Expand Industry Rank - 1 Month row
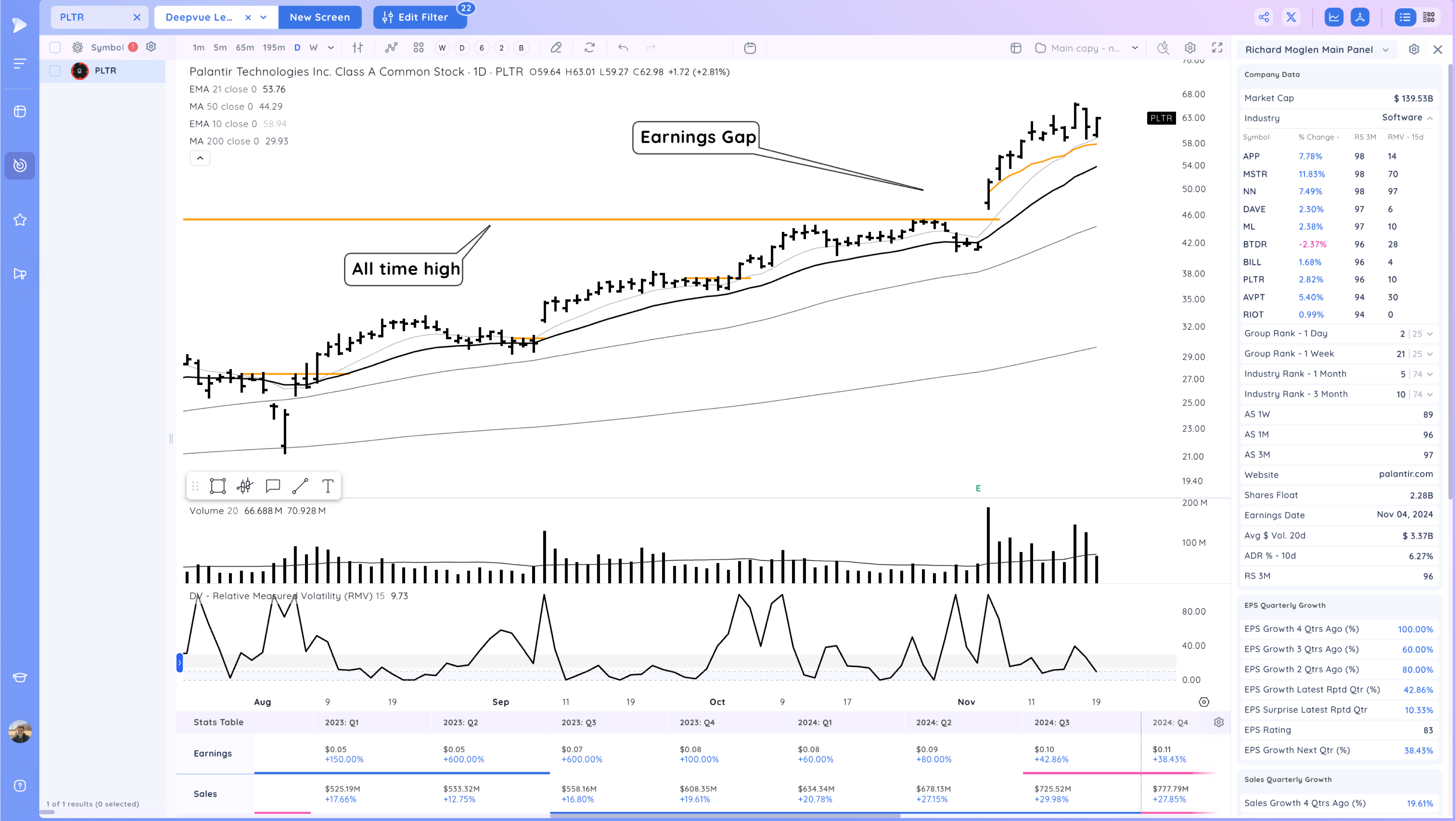 (1430, 374)
